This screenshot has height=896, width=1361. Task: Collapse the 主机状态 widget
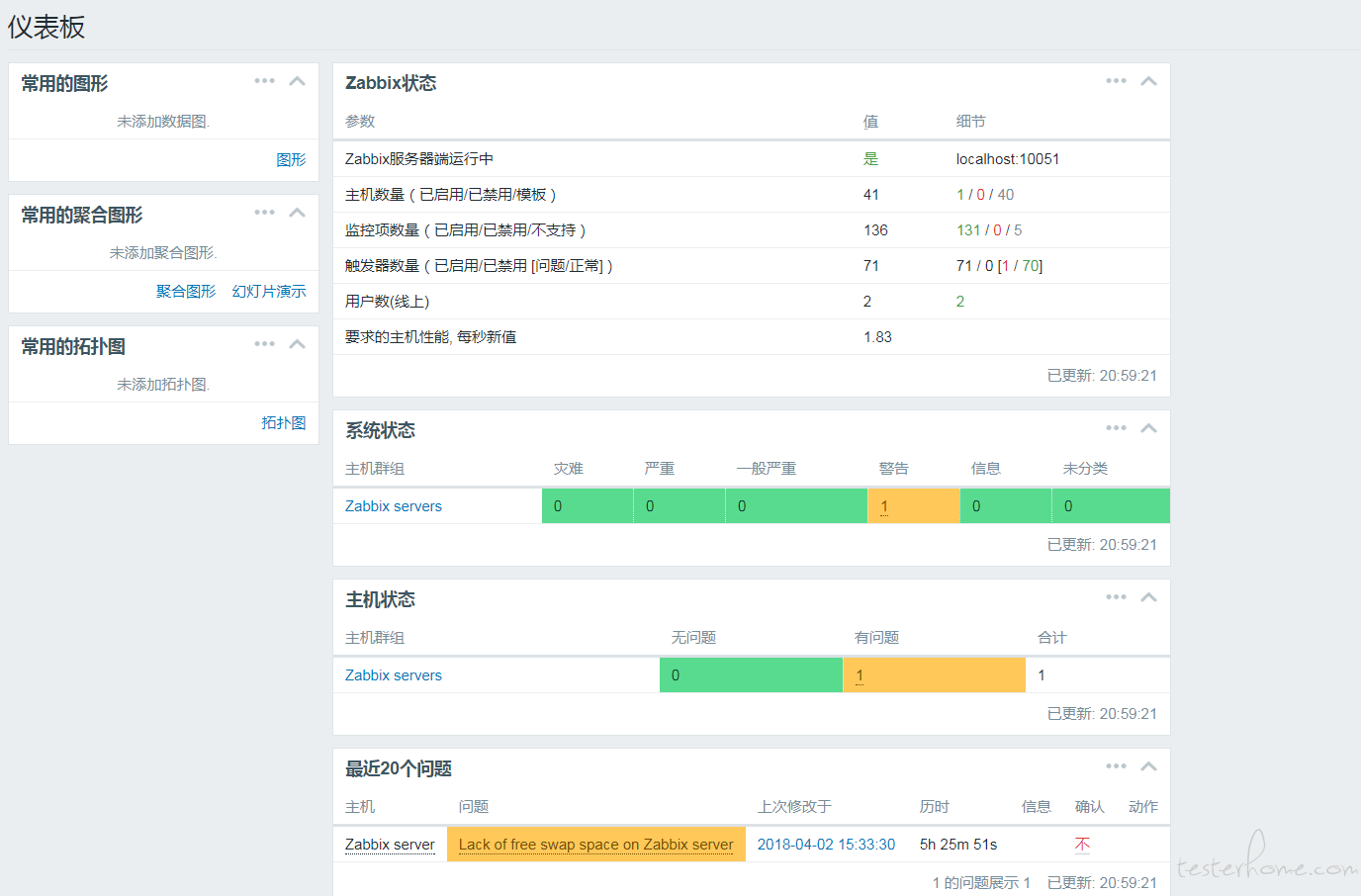pos(1148,597)
